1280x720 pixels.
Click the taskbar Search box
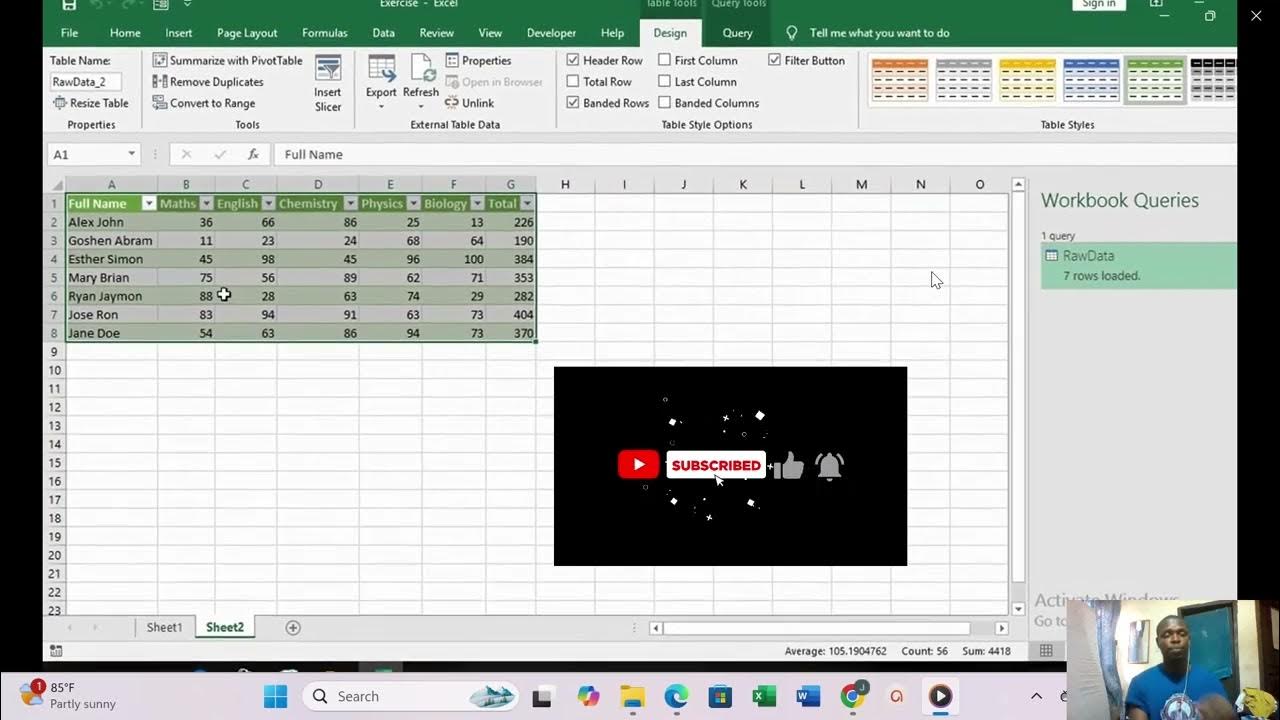point(410,696)
